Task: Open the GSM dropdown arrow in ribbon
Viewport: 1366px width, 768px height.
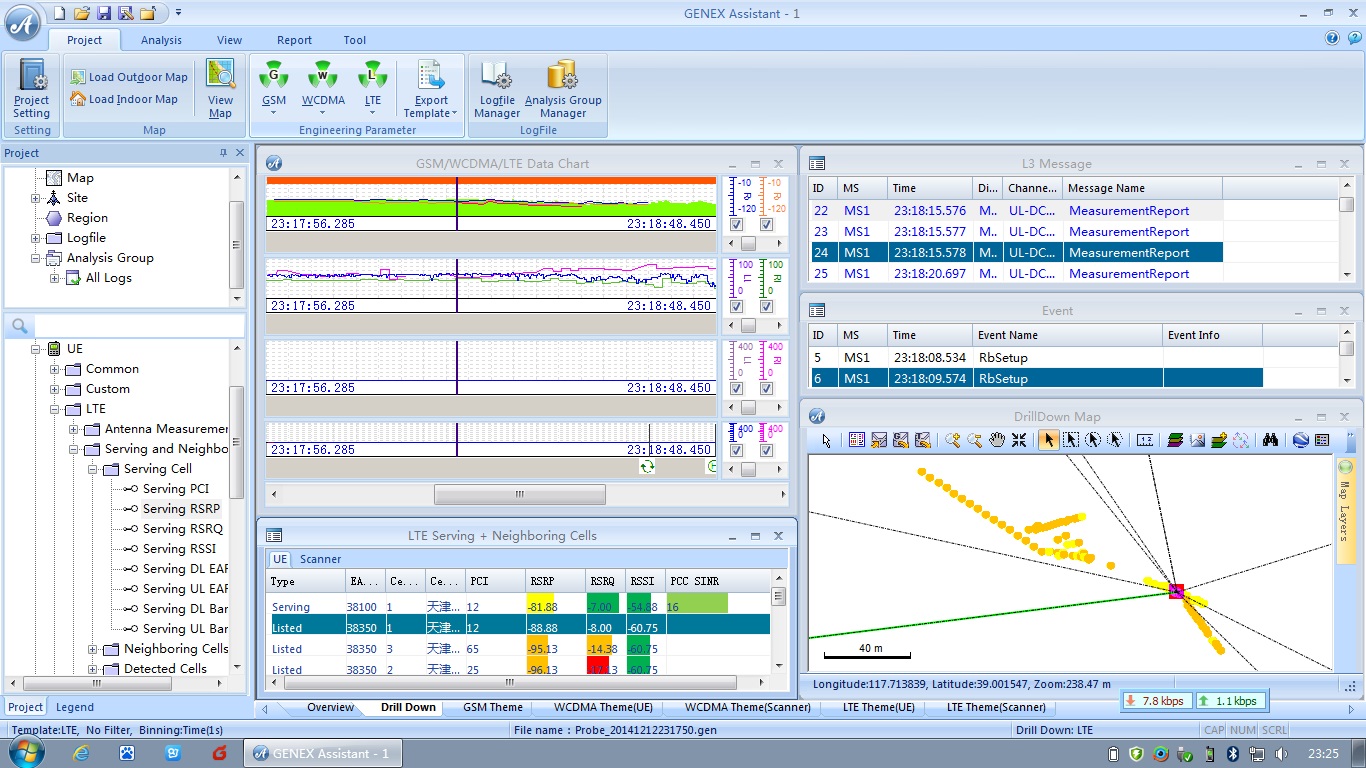Action: pos(274,113)
